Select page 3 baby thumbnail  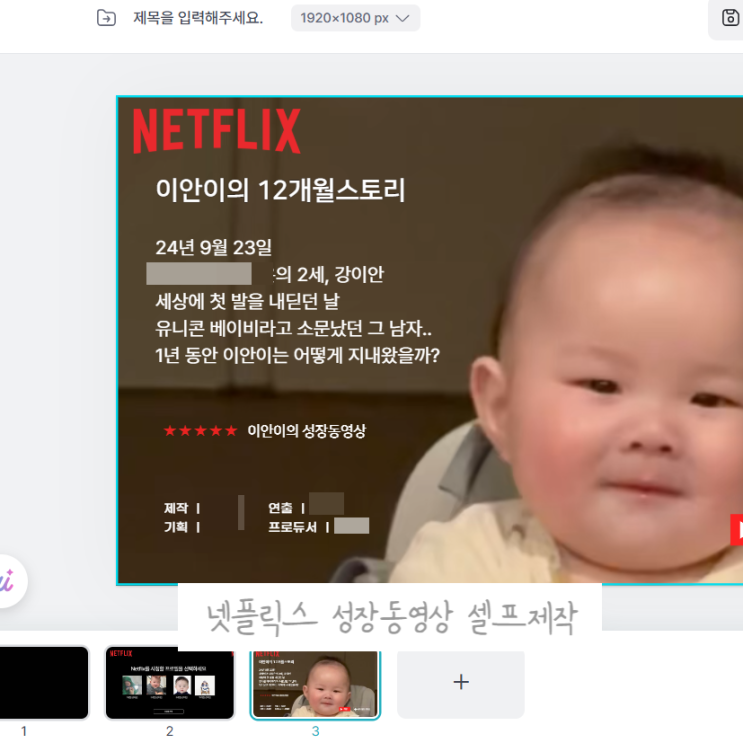pyautogui.click(x=316, y=685)
